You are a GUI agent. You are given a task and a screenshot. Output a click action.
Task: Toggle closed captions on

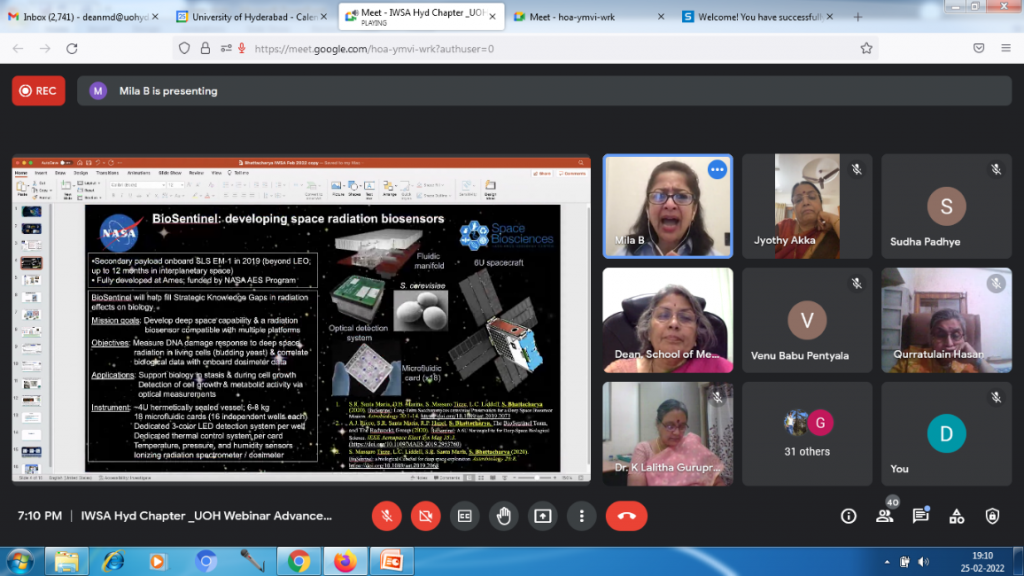(x=465, y=516)
